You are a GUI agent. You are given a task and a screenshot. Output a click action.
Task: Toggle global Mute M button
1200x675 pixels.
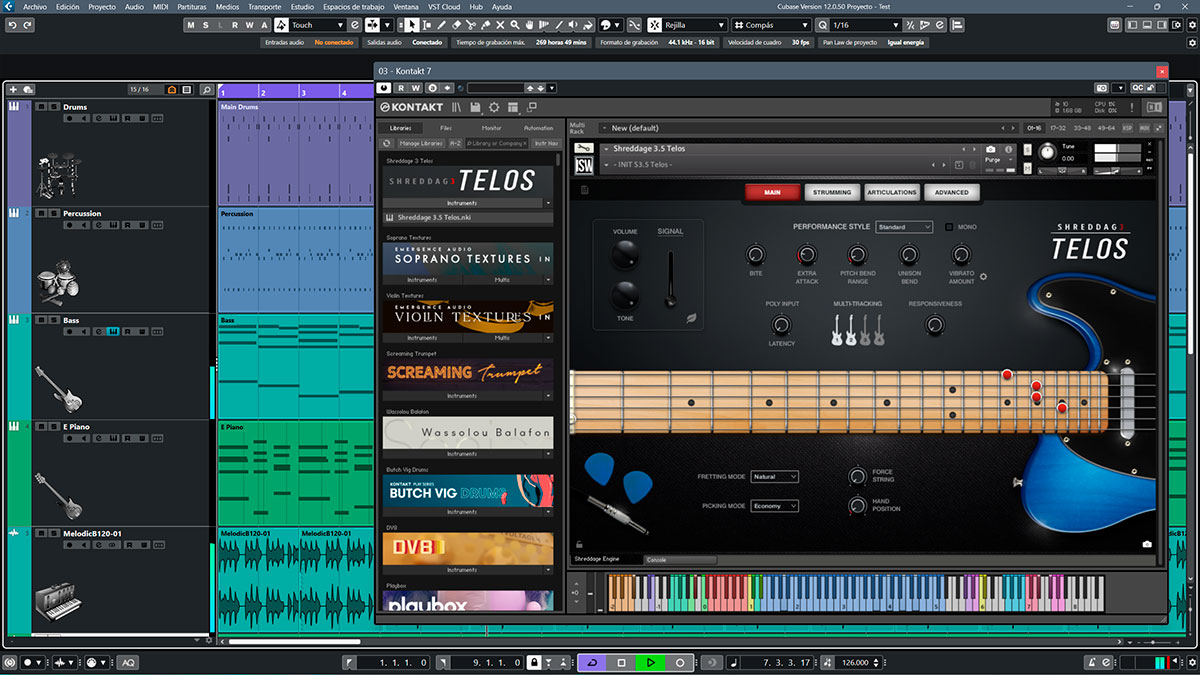[x=191, y=25]
